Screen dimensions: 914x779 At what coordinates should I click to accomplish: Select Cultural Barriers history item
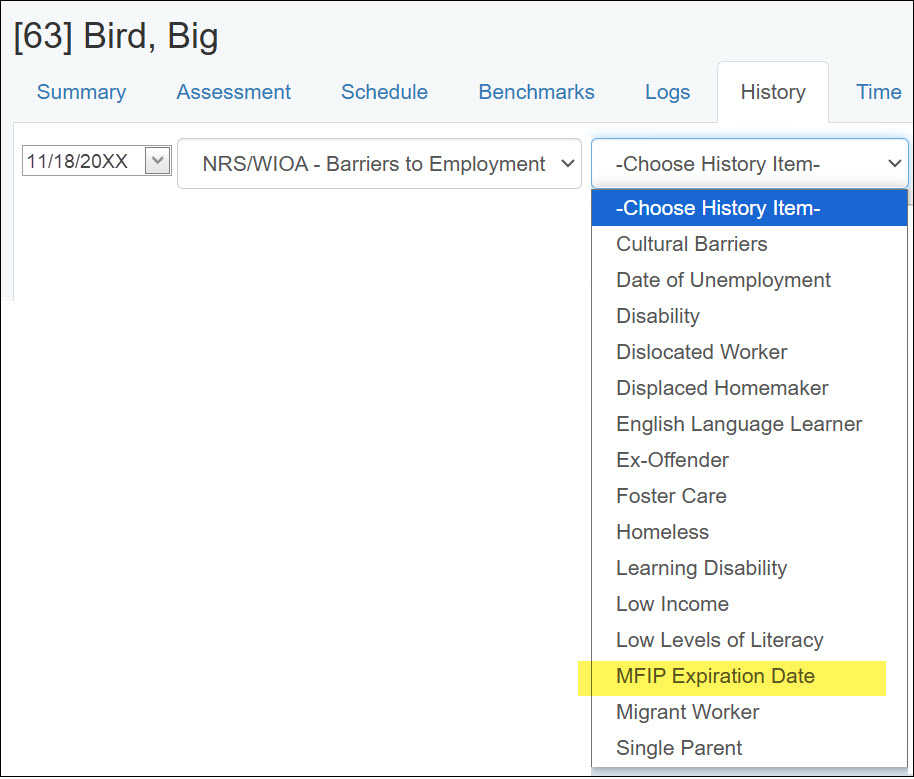coord(691,244)
